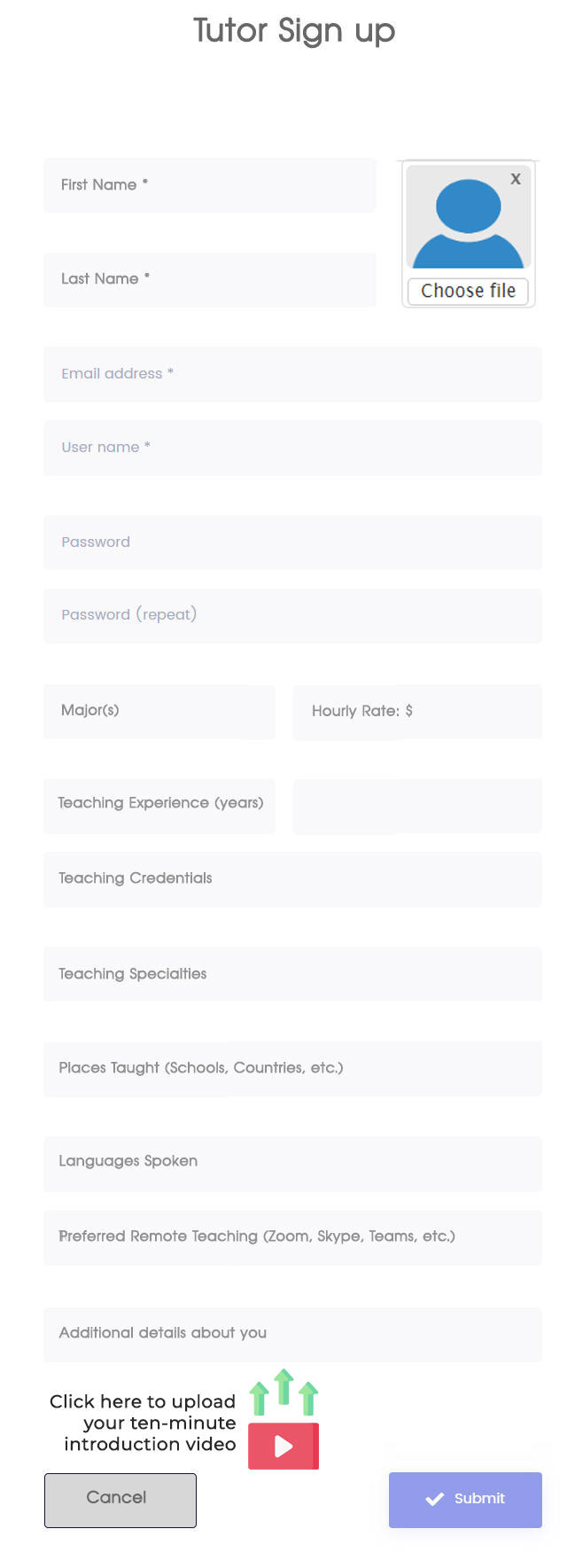Focus Teaching Experience (years) field

(x=159, y=804)
